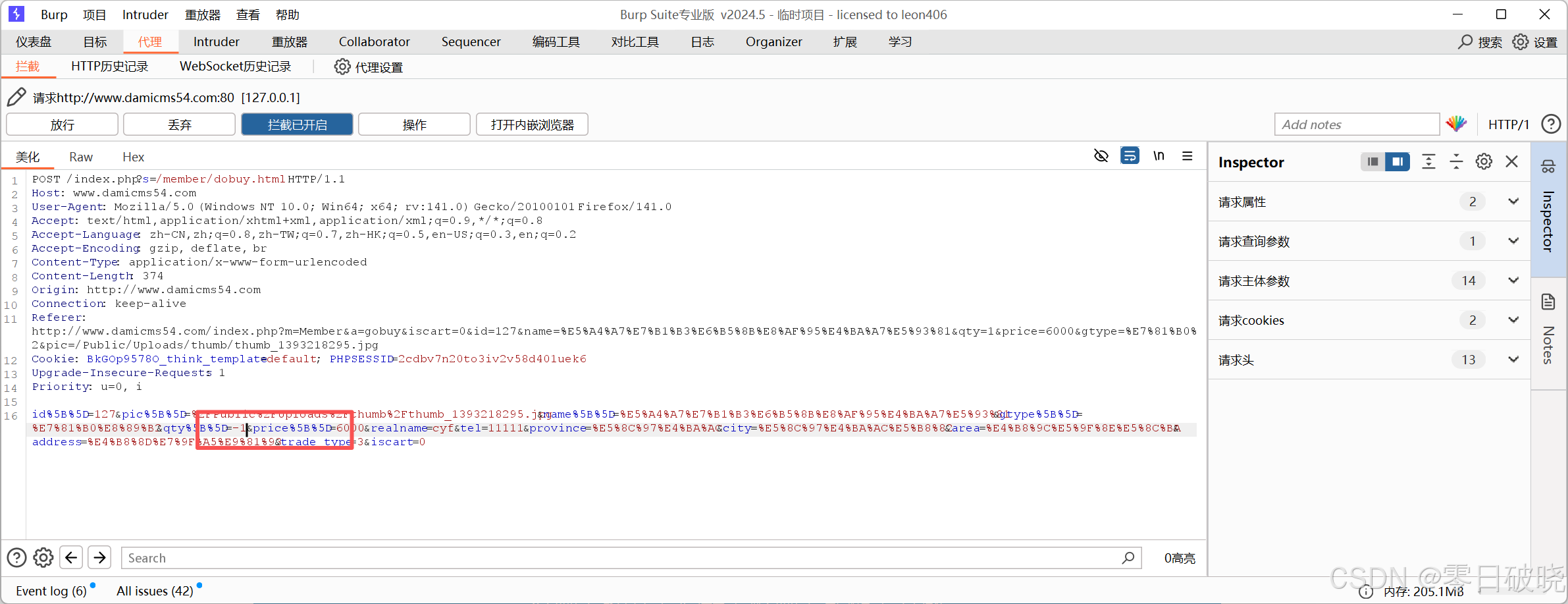Open the 操作 actions dropdown button
Screen dimensions: 1568x604
pos(414,124)
